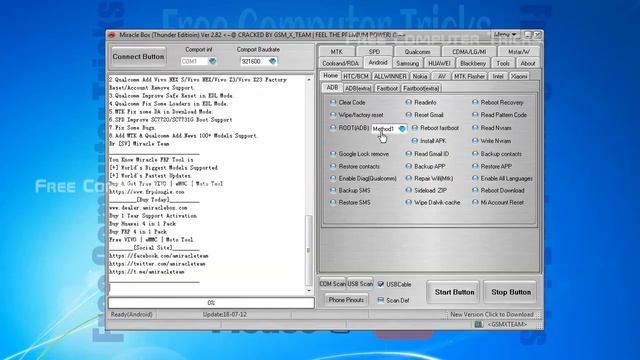Select the Google Lock remove option
The width and height of the screenshot is (640, 360).
pos(359,154)
